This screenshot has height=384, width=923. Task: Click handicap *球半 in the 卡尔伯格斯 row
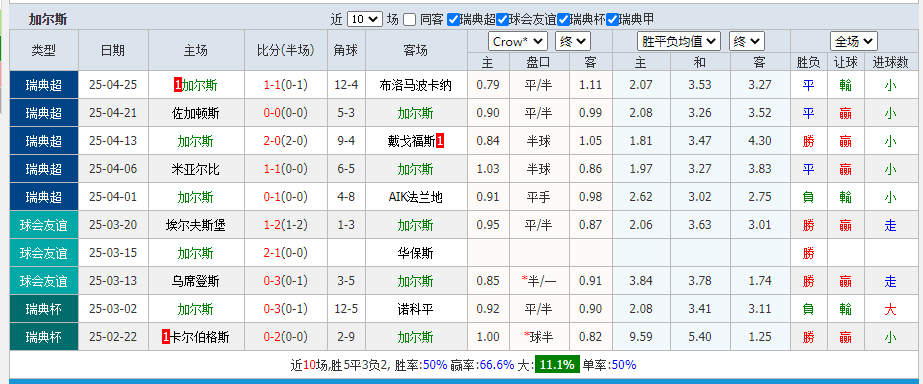tap(539, 337)
